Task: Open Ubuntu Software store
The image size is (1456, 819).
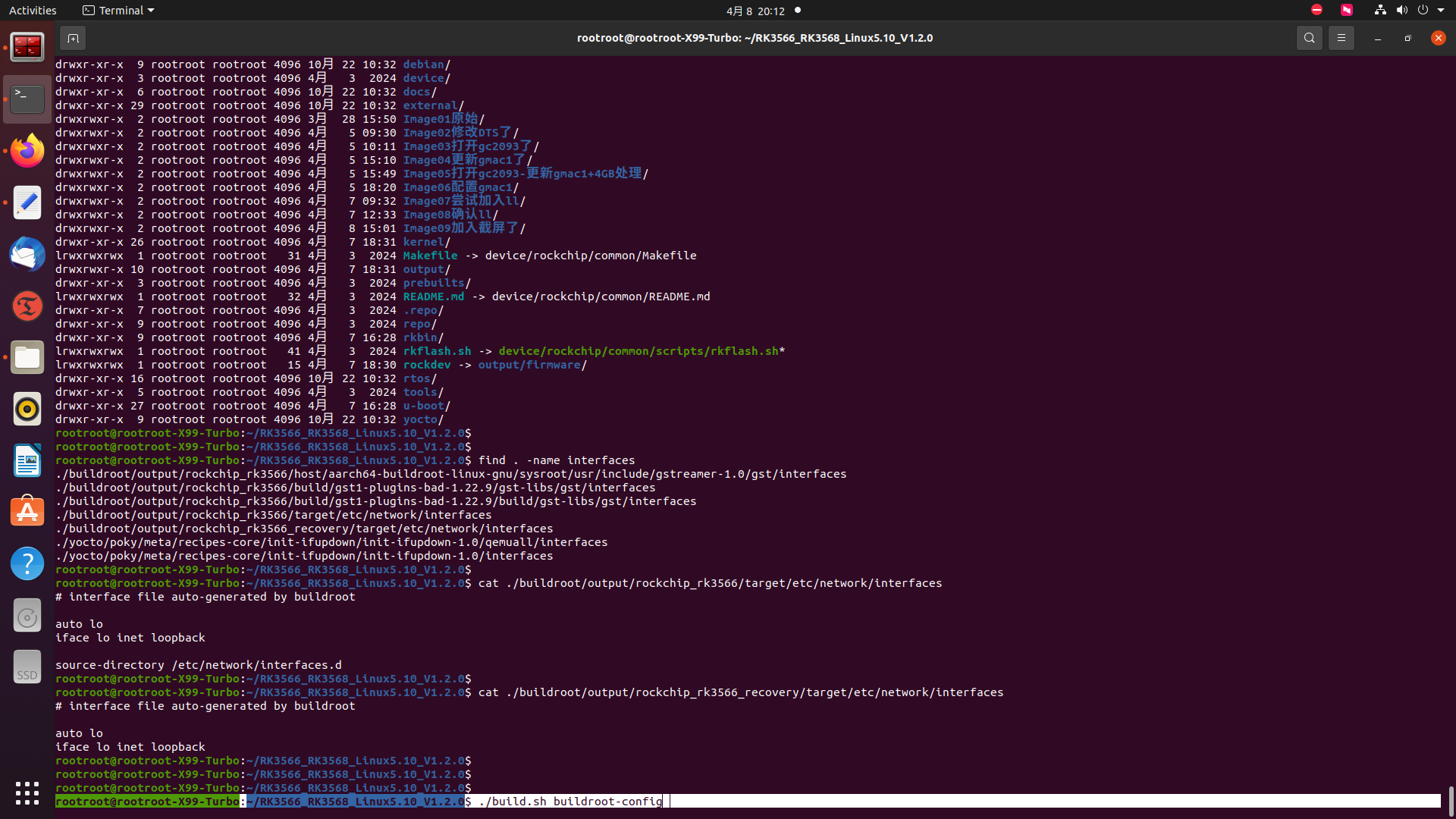Action: 27,512
